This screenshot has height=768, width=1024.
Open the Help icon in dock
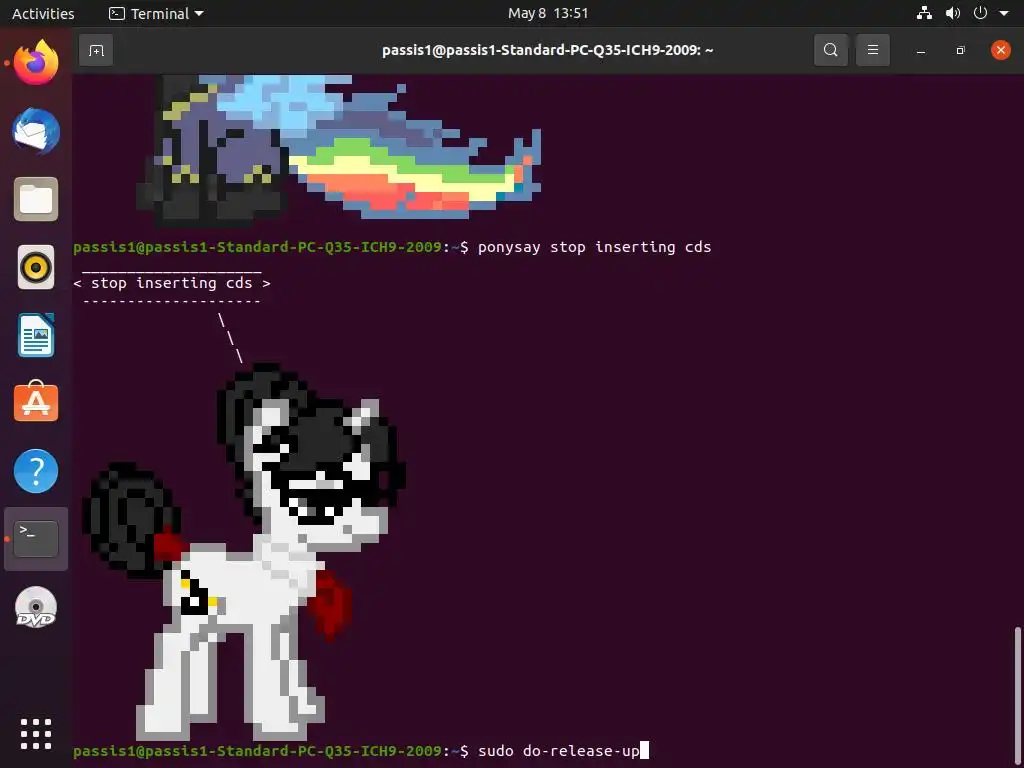point(36,471)
